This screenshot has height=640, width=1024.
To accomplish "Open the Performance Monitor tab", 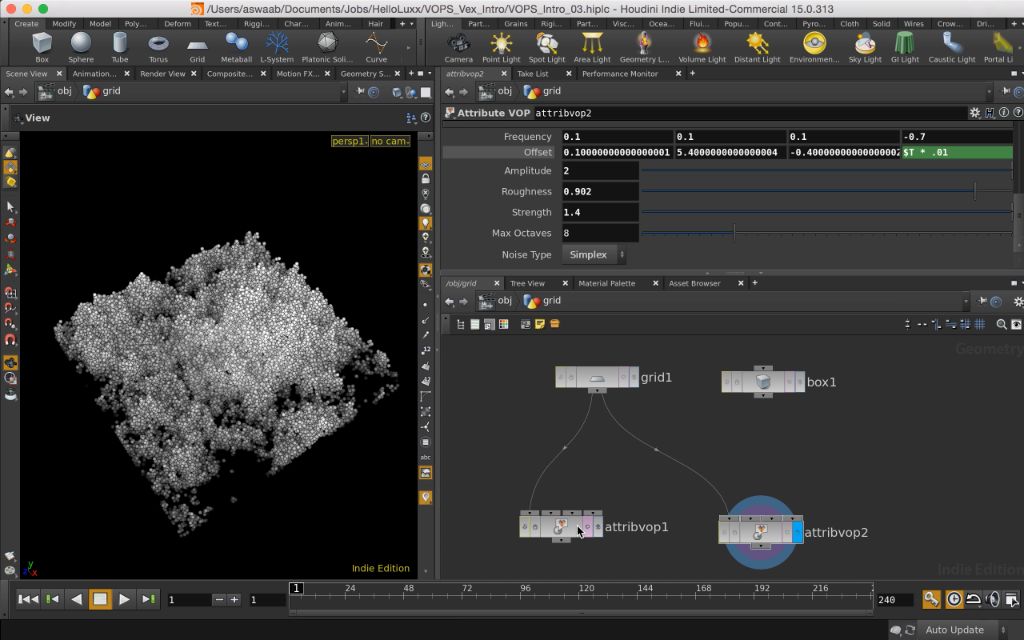I will click(619, 74).
